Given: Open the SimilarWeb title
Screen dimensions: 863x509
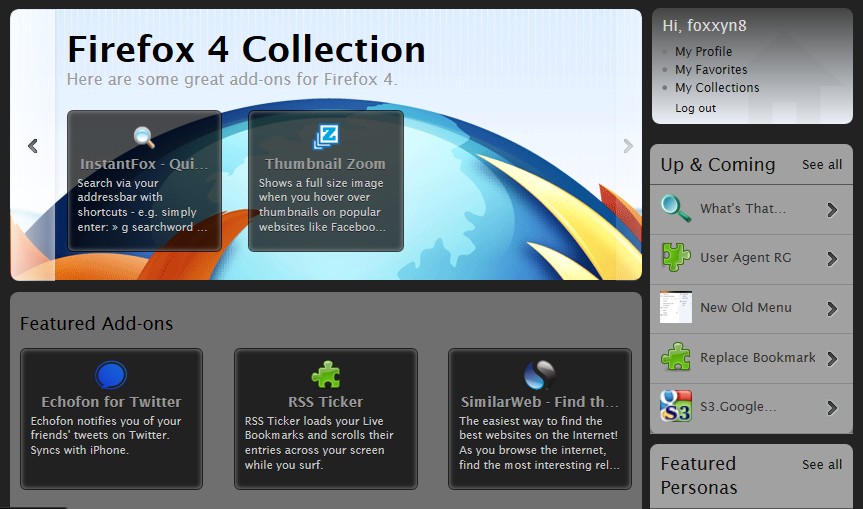Looking at the screenshot, I should 540,402.
